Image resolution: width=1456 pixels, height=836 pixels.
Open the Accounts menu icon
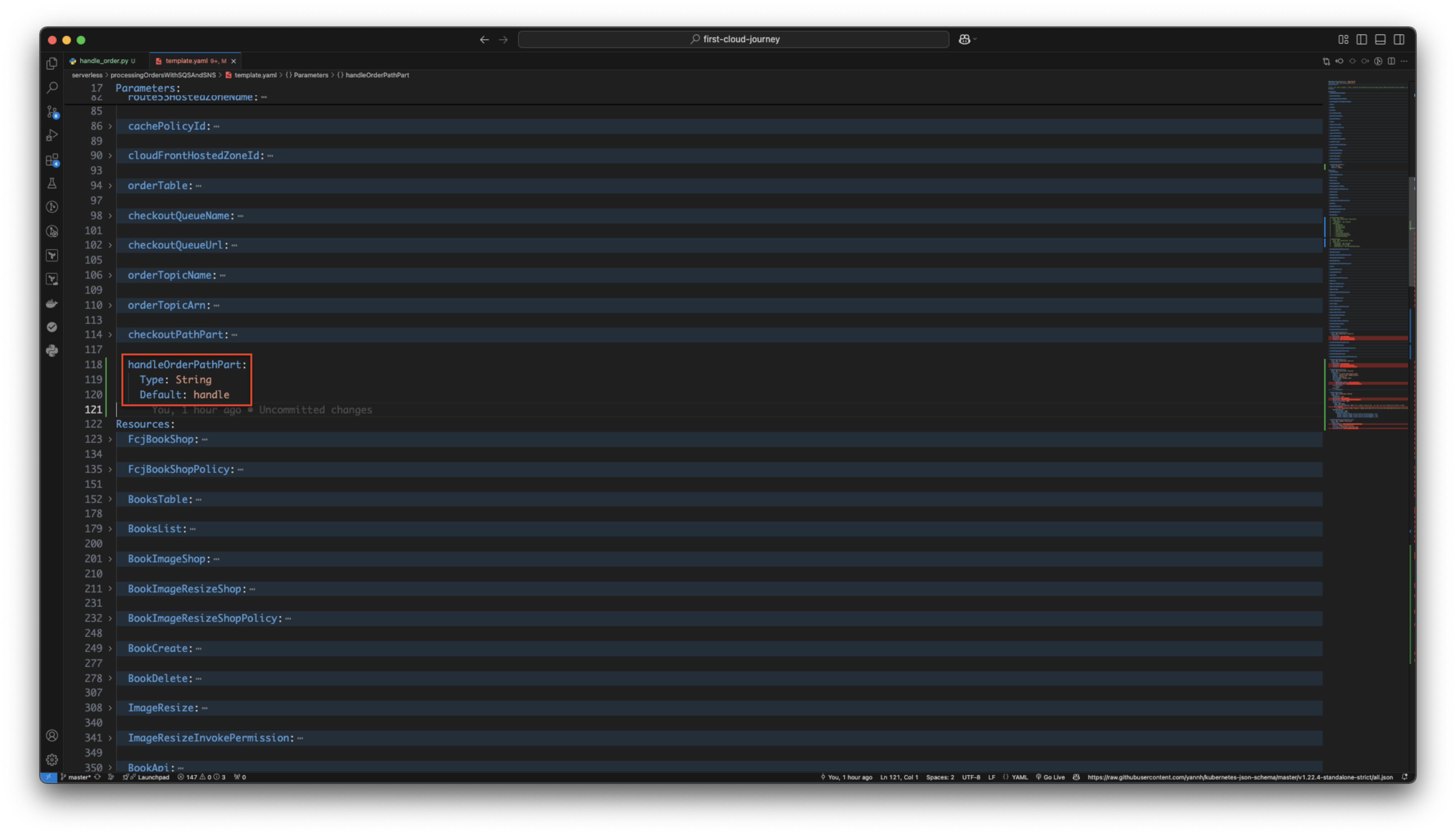[x=52, y=735]
